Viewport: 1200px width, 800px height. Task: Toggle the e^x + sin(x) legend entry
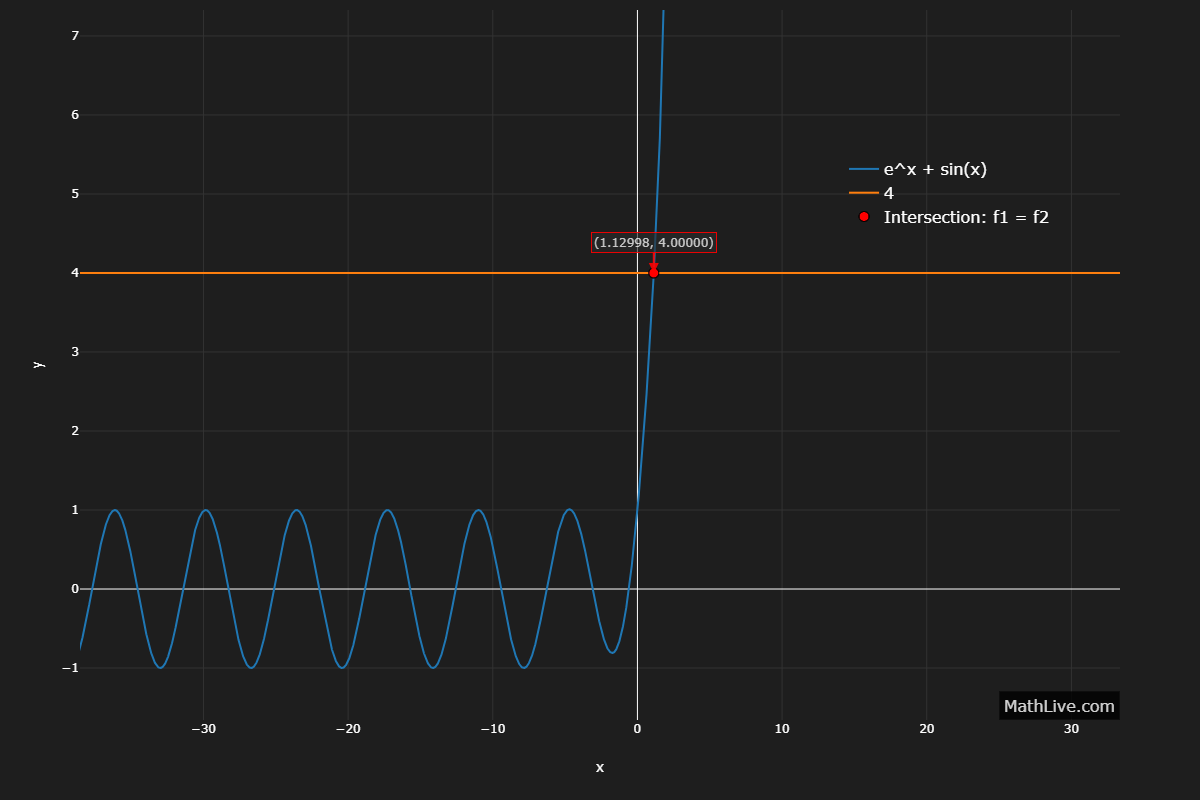click(934, 170)
